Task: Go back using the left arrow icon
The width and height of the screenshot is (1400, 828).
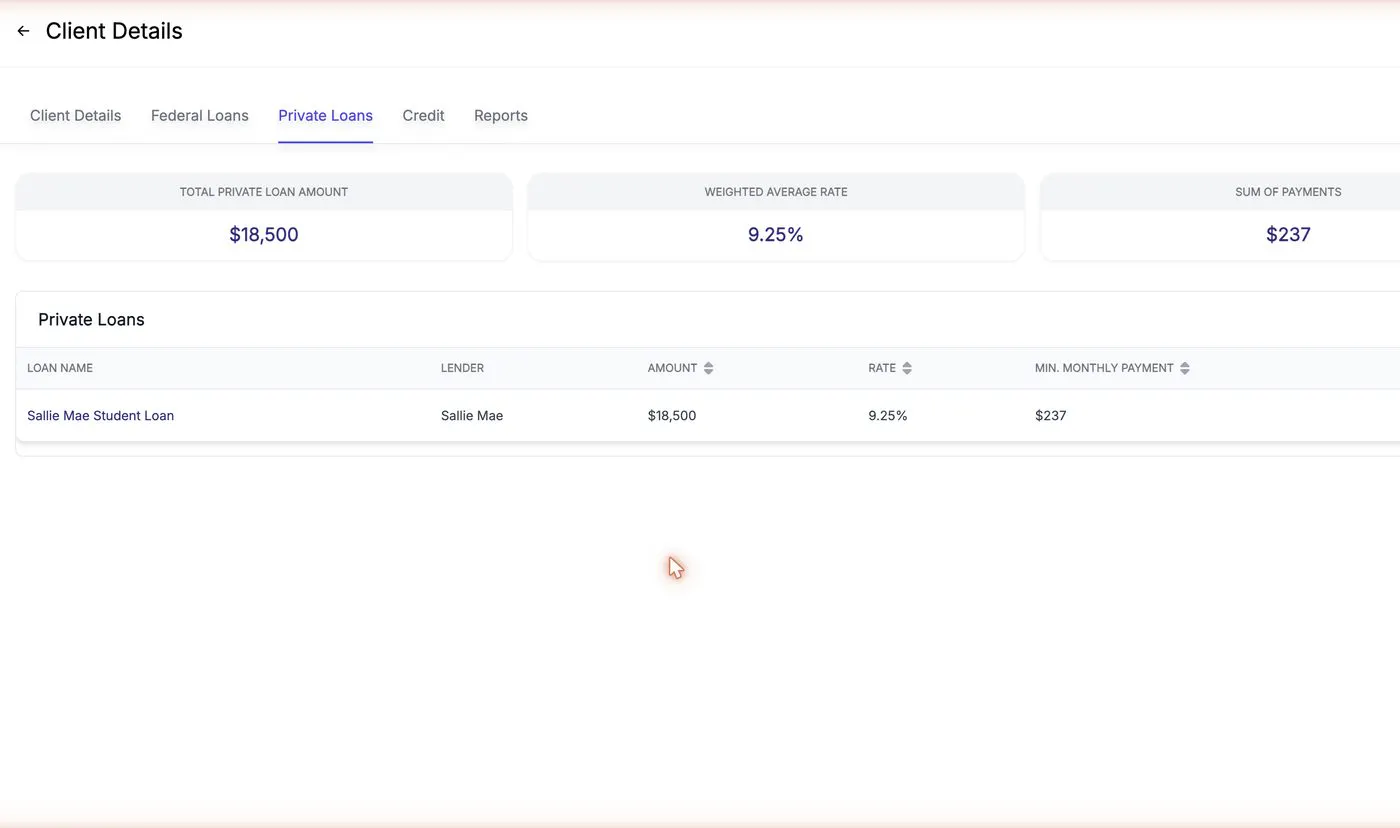Action: 23,31
